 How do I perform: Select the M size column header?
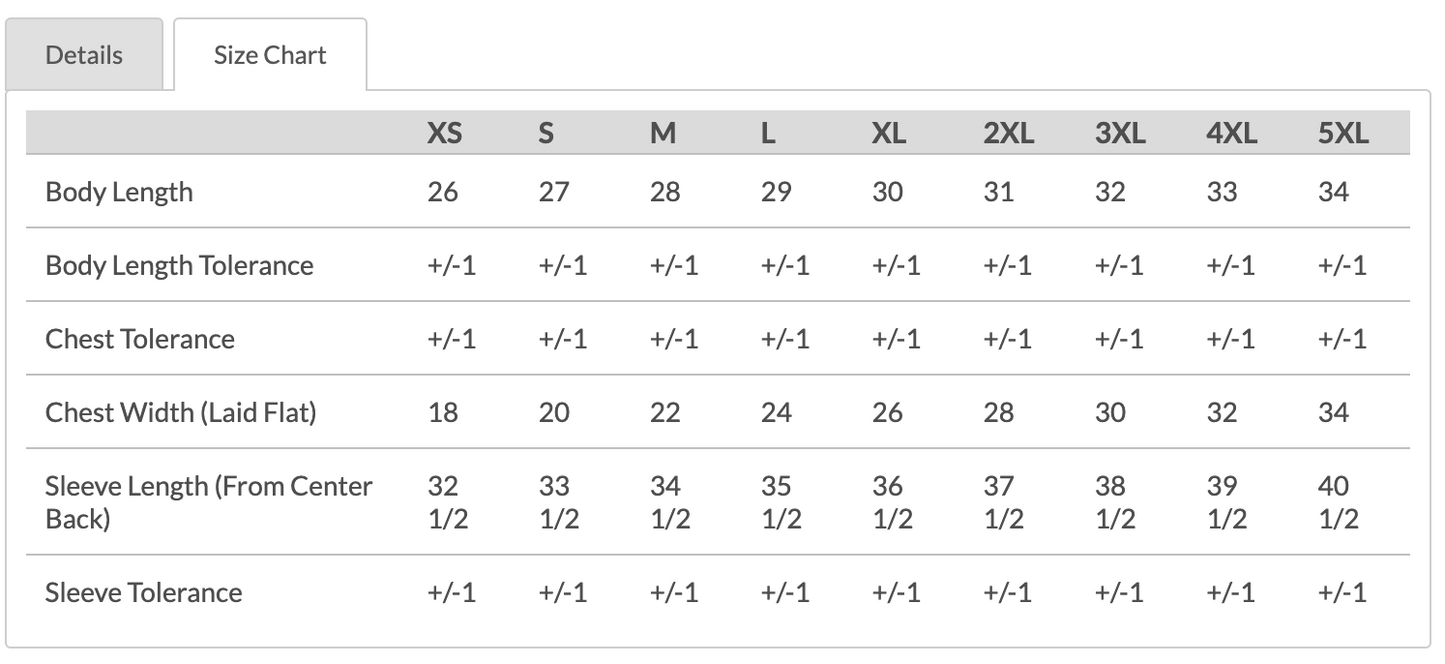click(x=663, y=133)
